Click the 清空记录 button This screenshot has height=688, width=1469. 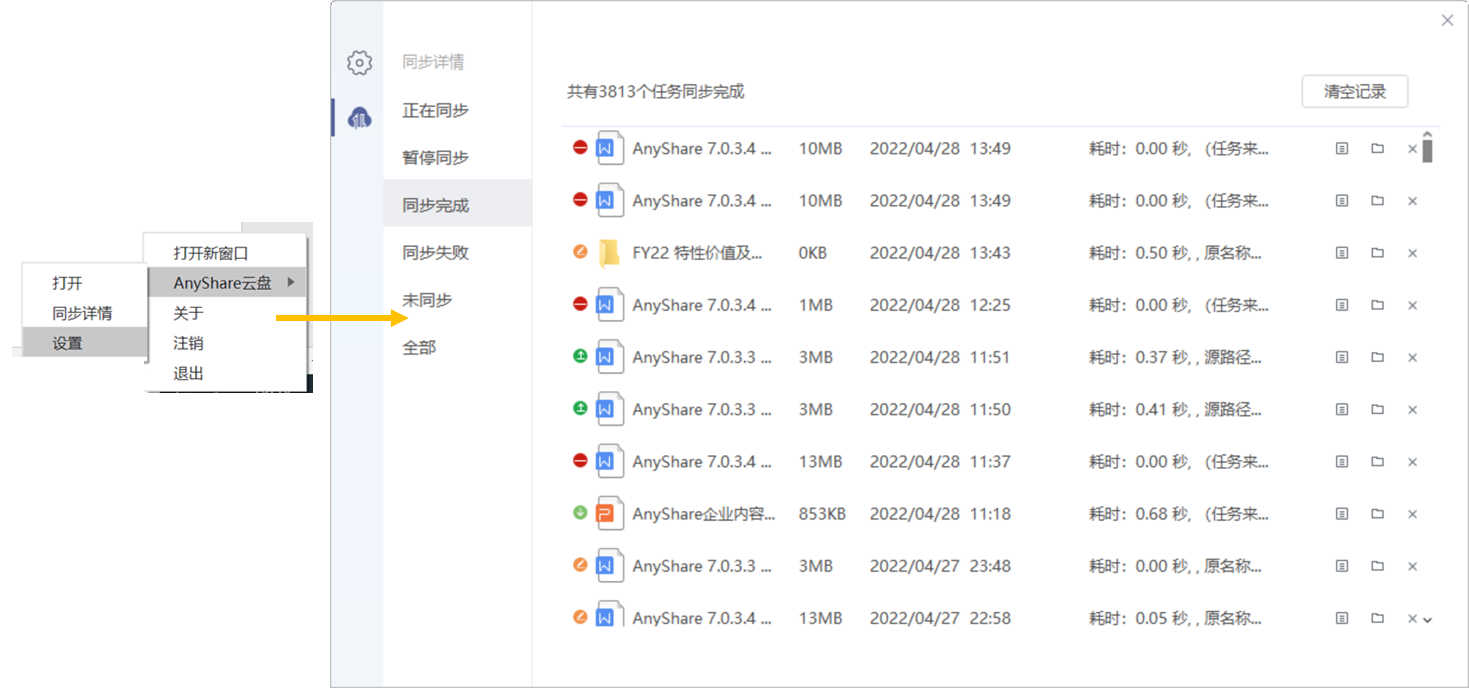tap(1355, 92)
